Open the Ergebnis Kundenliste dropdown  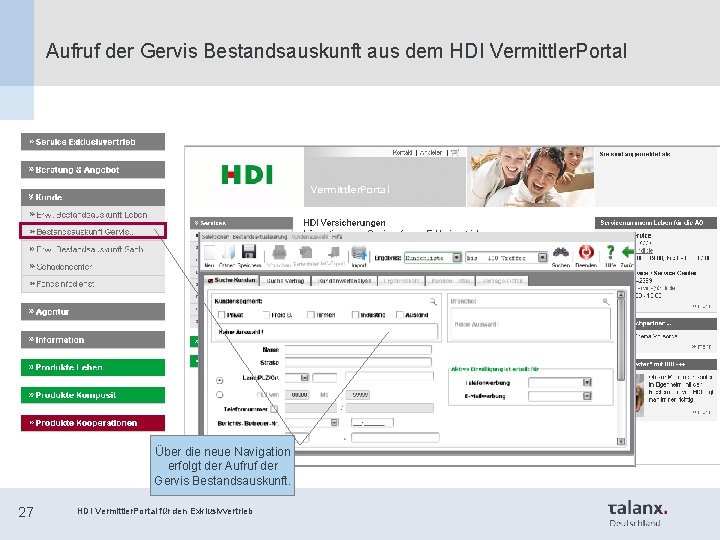[456, 258]
